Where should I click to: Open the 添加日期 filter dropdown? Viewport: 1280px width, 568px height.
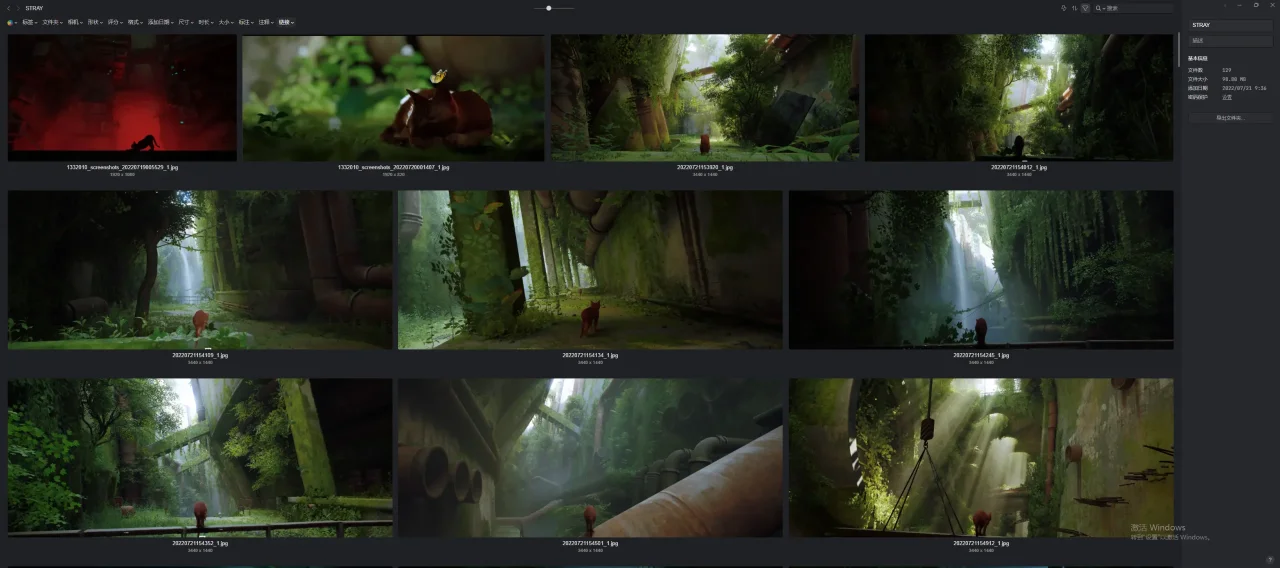click(x=160, y=22)
